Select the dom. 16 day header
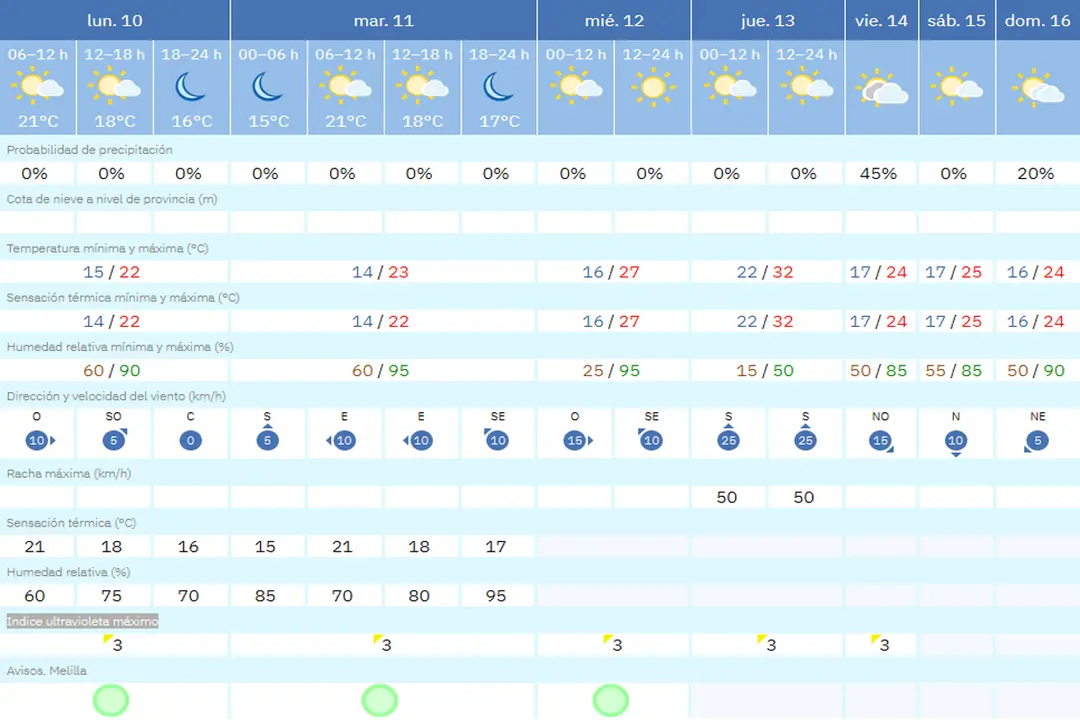 coord(1038,20)
